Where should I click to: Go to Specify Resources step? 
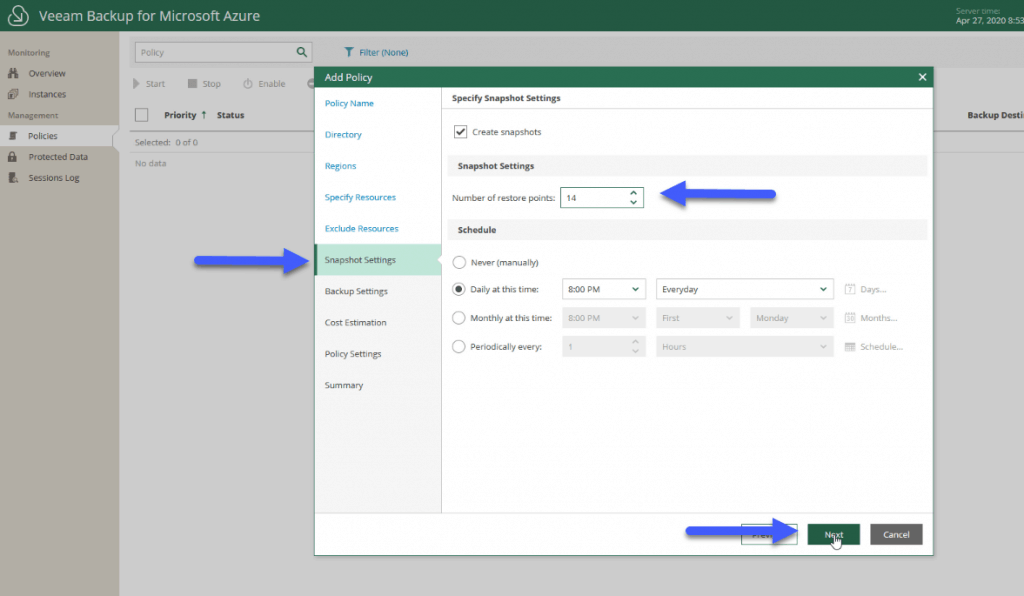[360, 197]
